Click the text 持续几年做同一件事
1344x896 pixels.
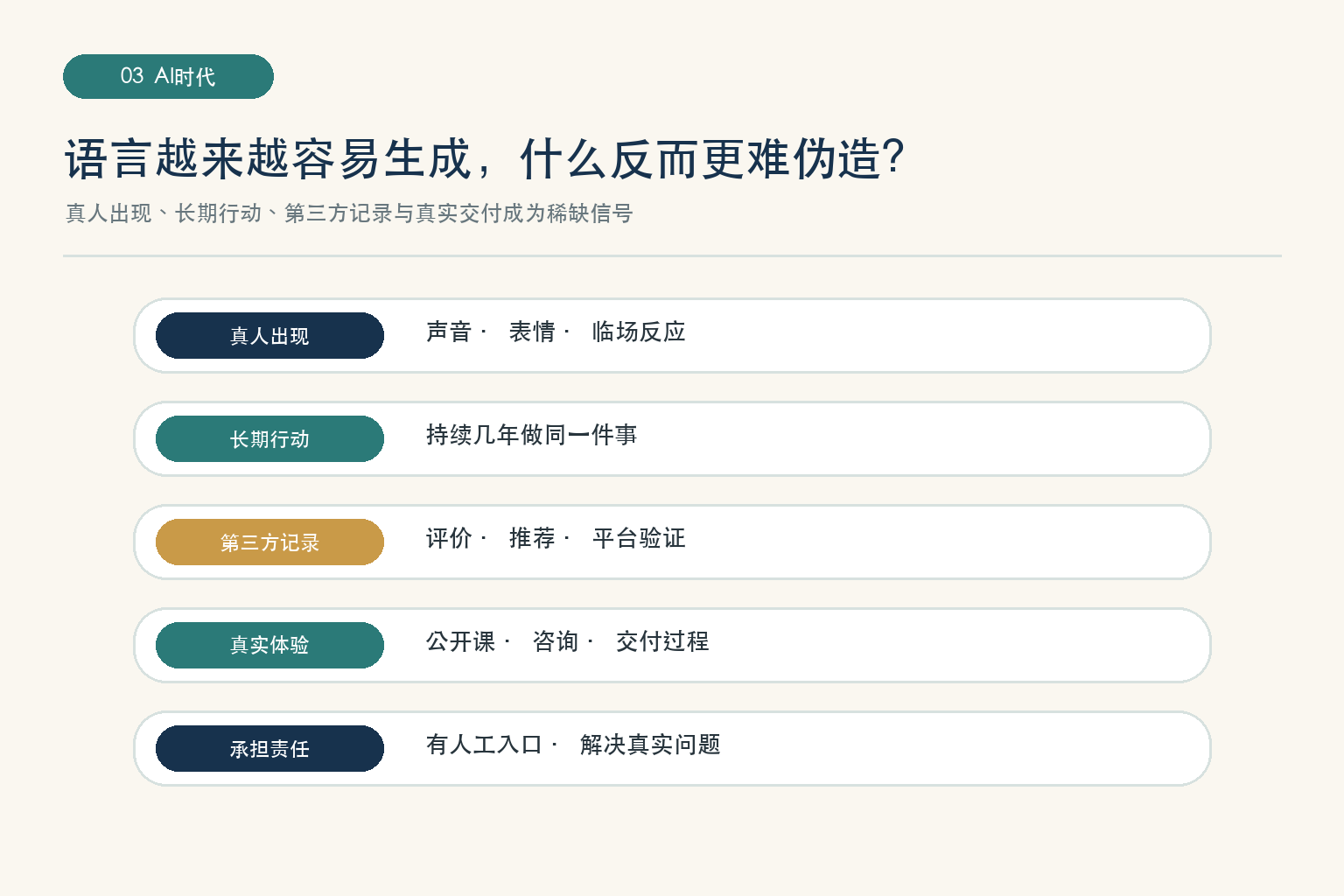tap(531, 435)
